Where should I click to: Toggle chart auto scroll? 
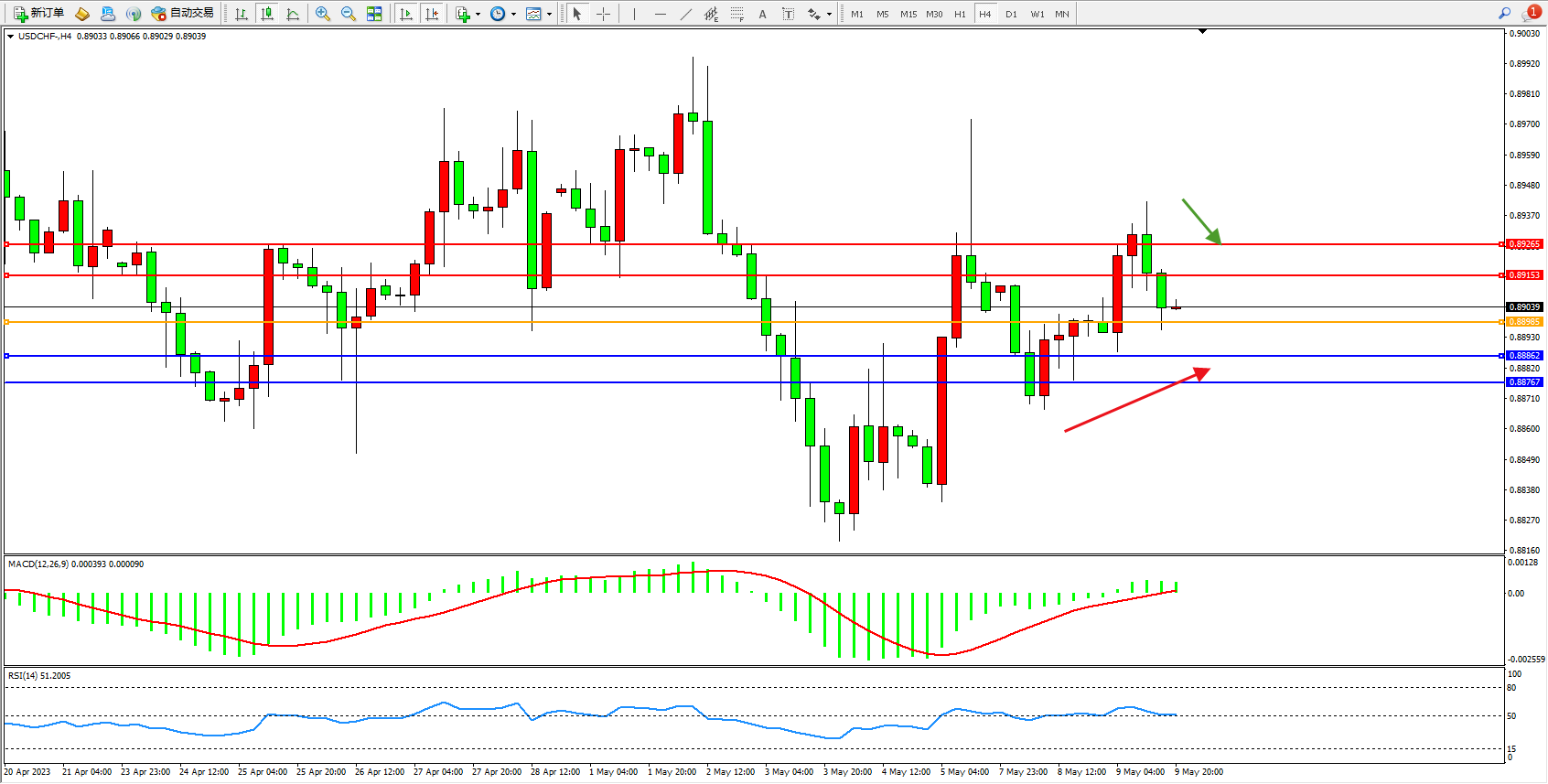[x=406, y=14]
